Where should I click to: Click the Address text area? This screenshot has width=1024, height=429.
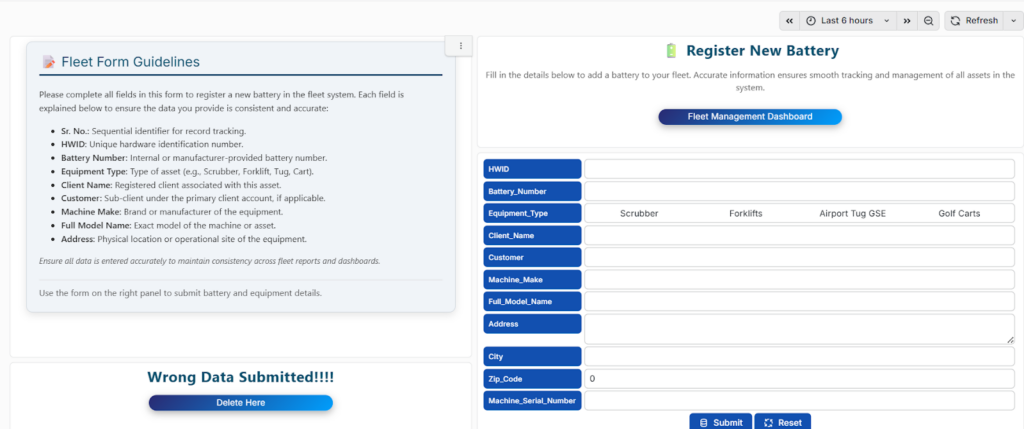(x=799, y=329)
